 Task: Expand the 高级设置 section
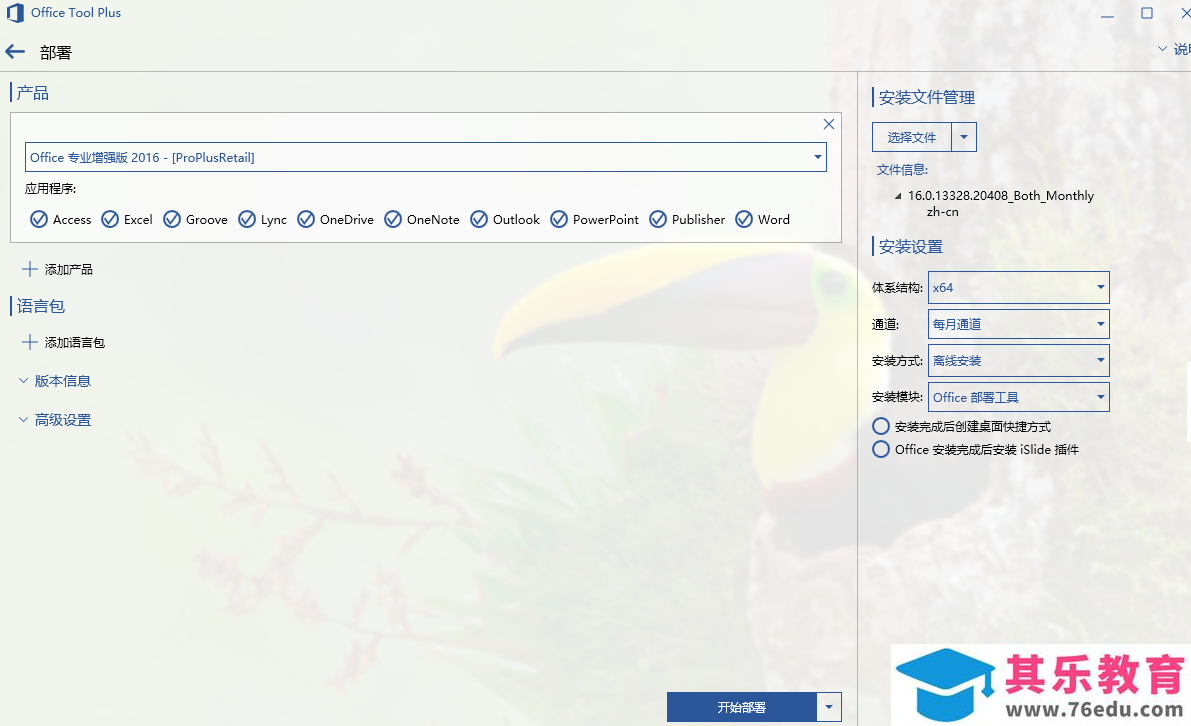click(55, 420)
